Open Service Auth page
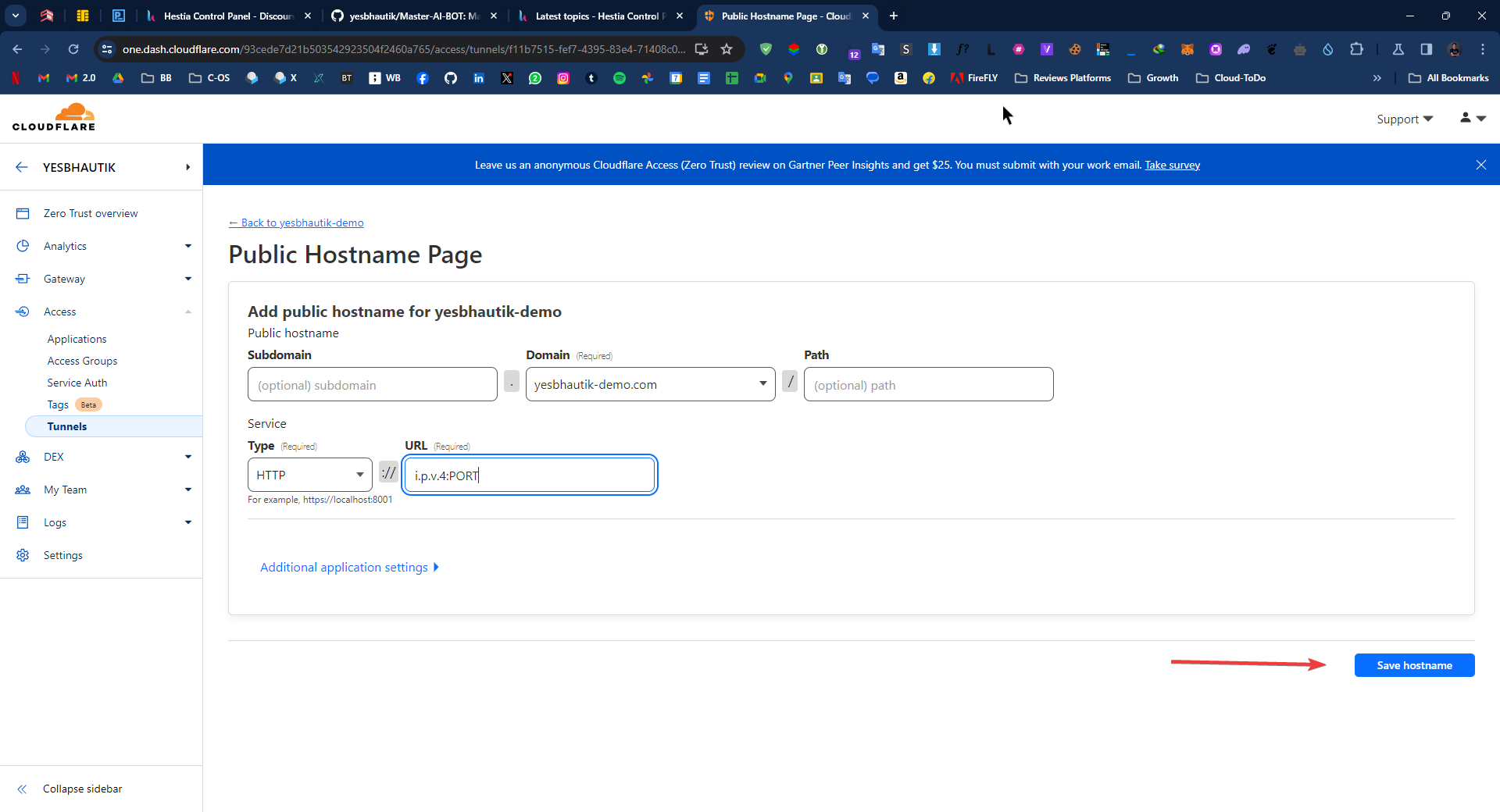 click(77, 383)
